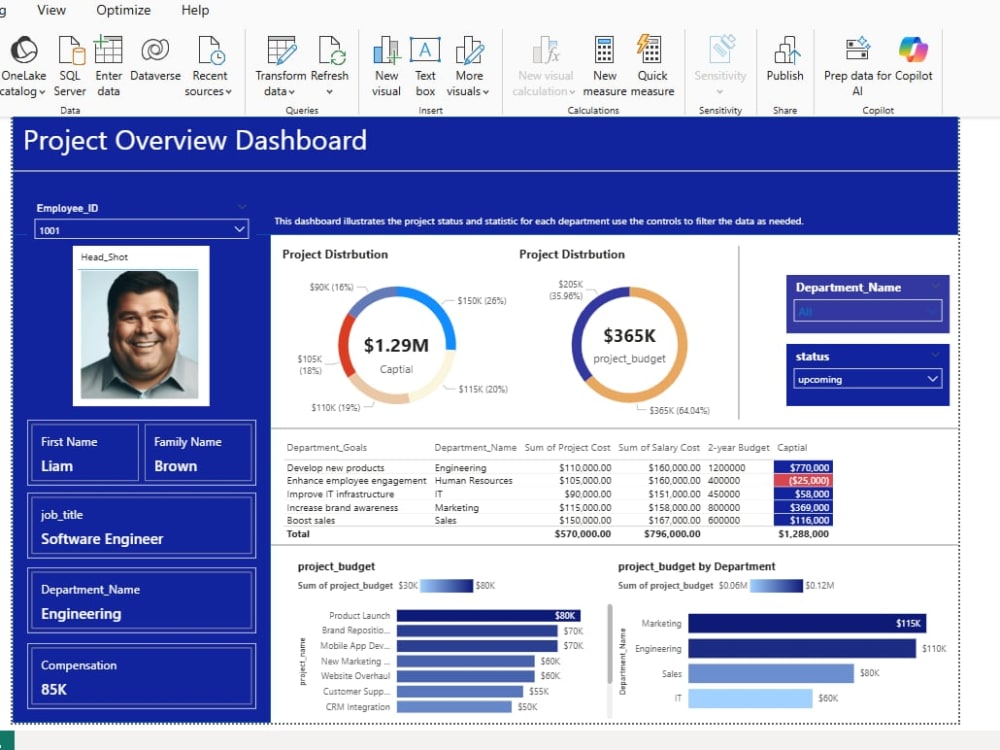Image resolution: width=1000 pixels, height=750 pixels.
Task: Open the status slicer showing upcoming
Action: [x=867, y=379]
